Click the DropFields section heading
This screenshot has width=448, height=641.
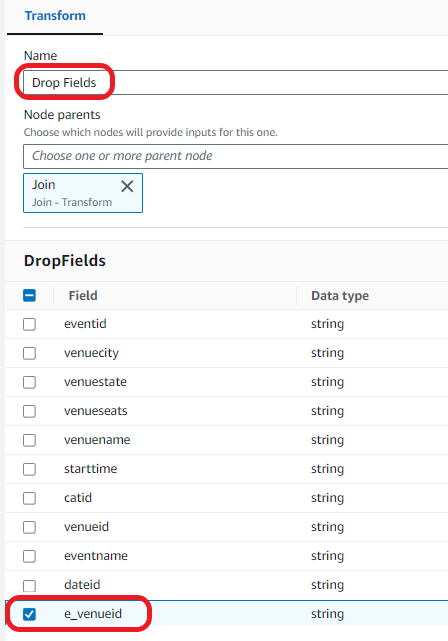(x=65, y=261)
